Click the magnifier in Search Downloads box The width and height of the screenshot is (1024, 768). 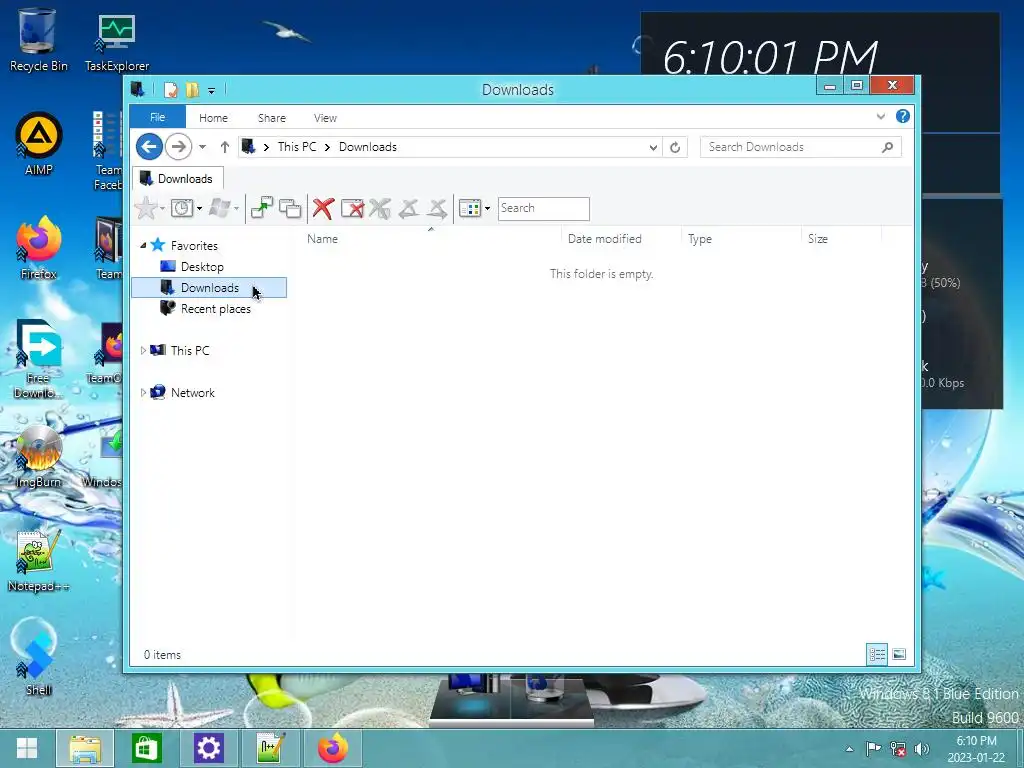(888, 147)
